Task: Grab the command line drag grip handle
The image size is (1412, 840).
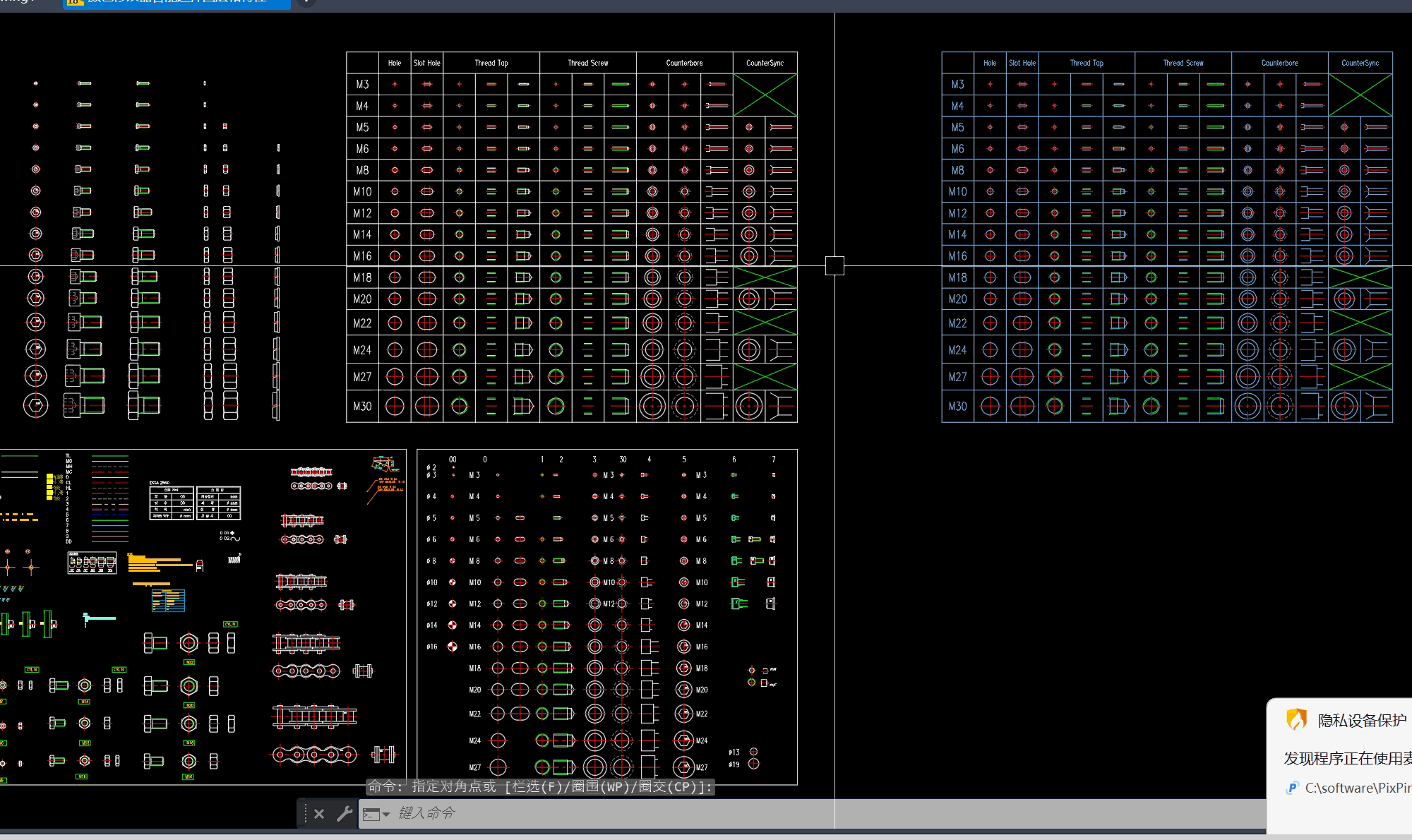Action: click(x=306, y=814)
